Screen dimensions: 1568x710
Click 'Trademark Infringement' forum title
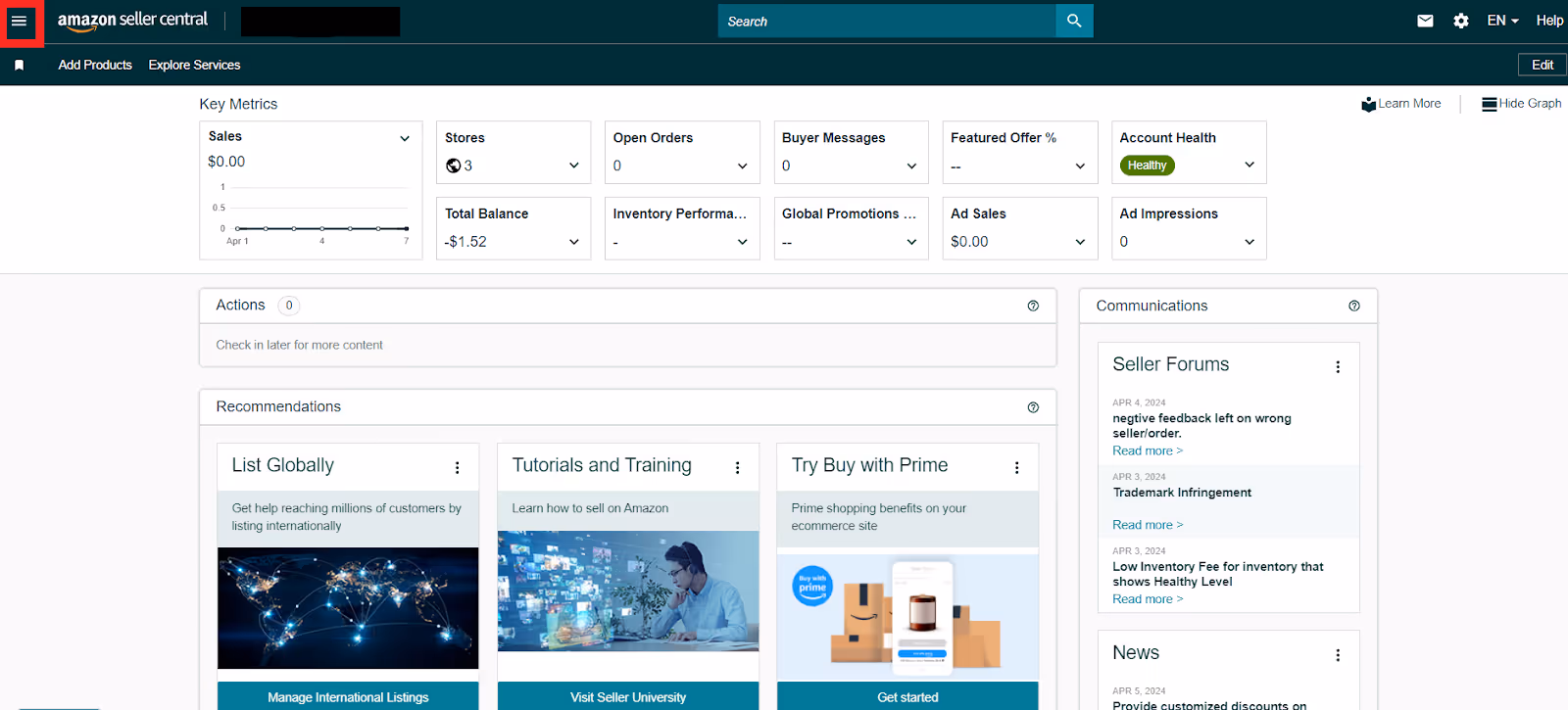click(x=1182, y=493)
